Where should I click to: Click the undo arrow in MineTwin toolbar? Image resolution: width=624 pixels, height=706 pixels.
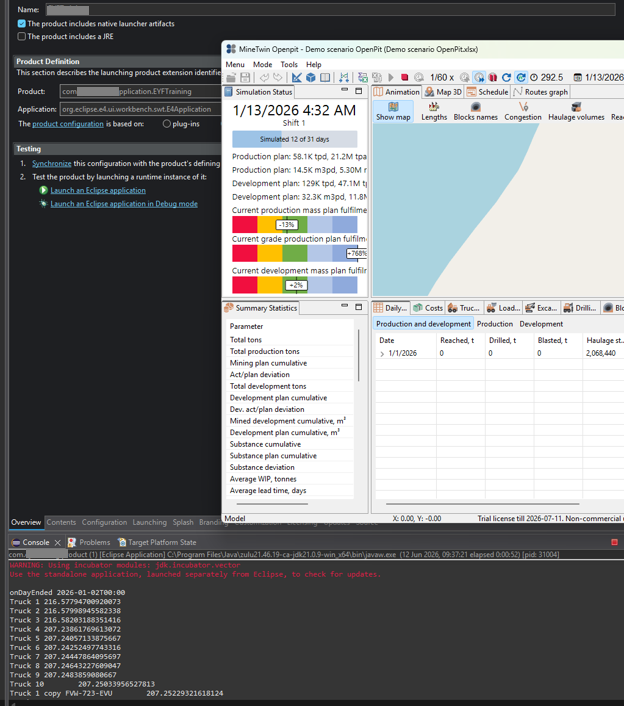pos(264,77)
